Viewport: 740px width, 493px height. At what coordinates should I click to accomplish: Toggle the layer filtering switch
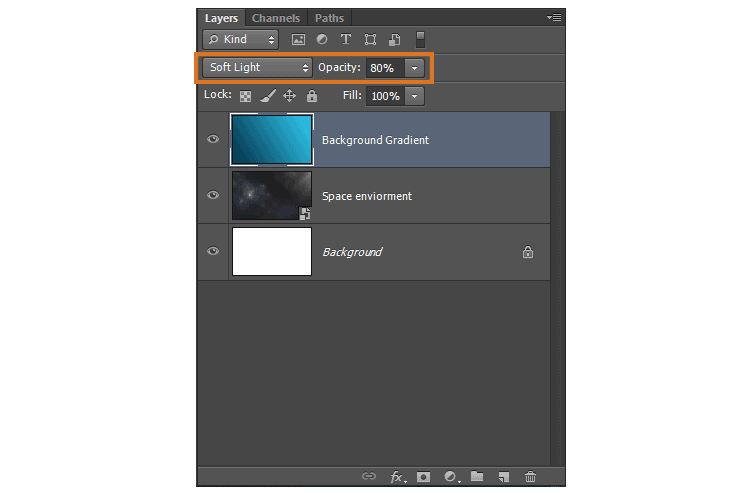coord(420,40)
